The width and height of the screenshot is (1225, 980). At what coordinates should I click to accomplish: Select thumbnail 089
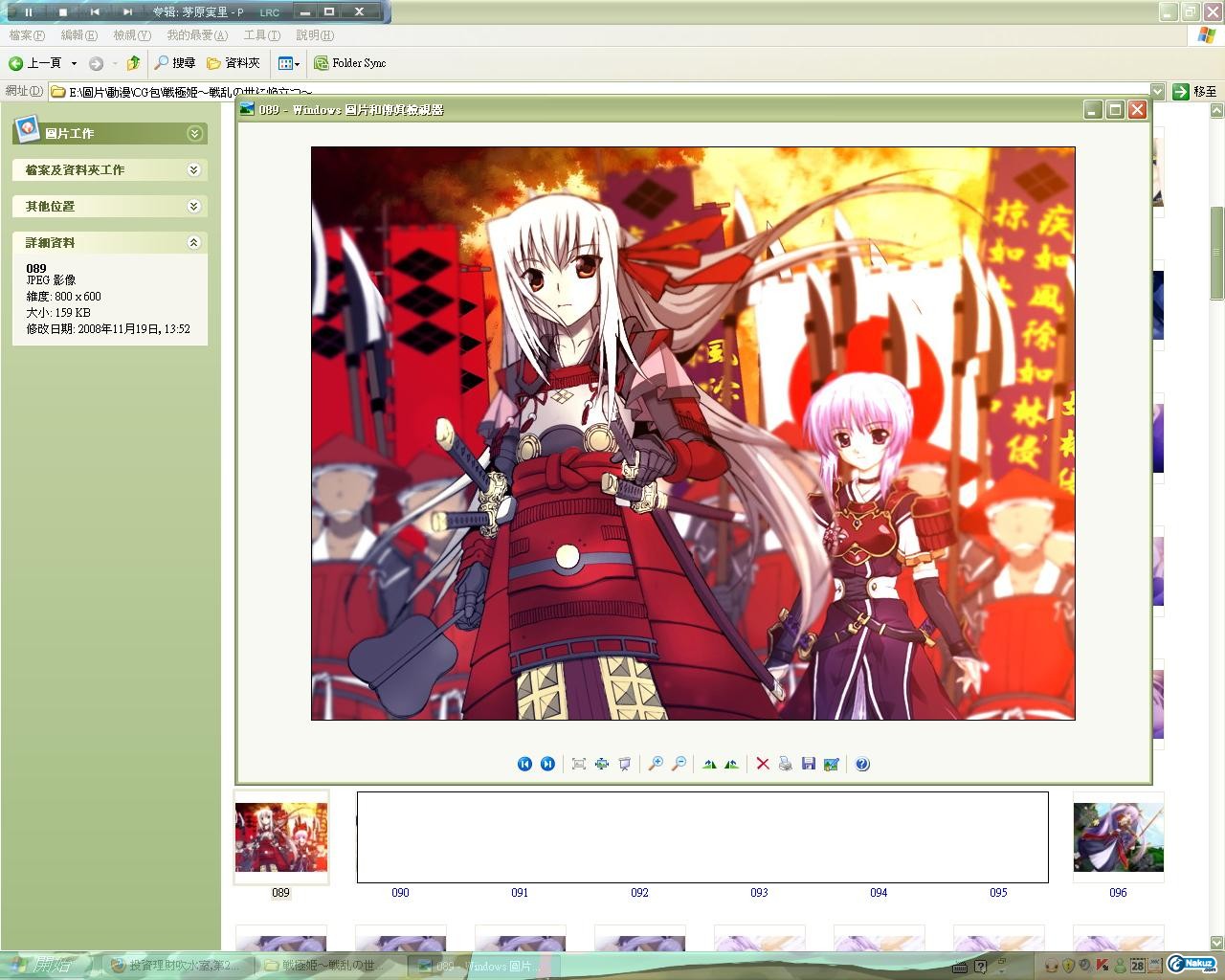(281, 837)
